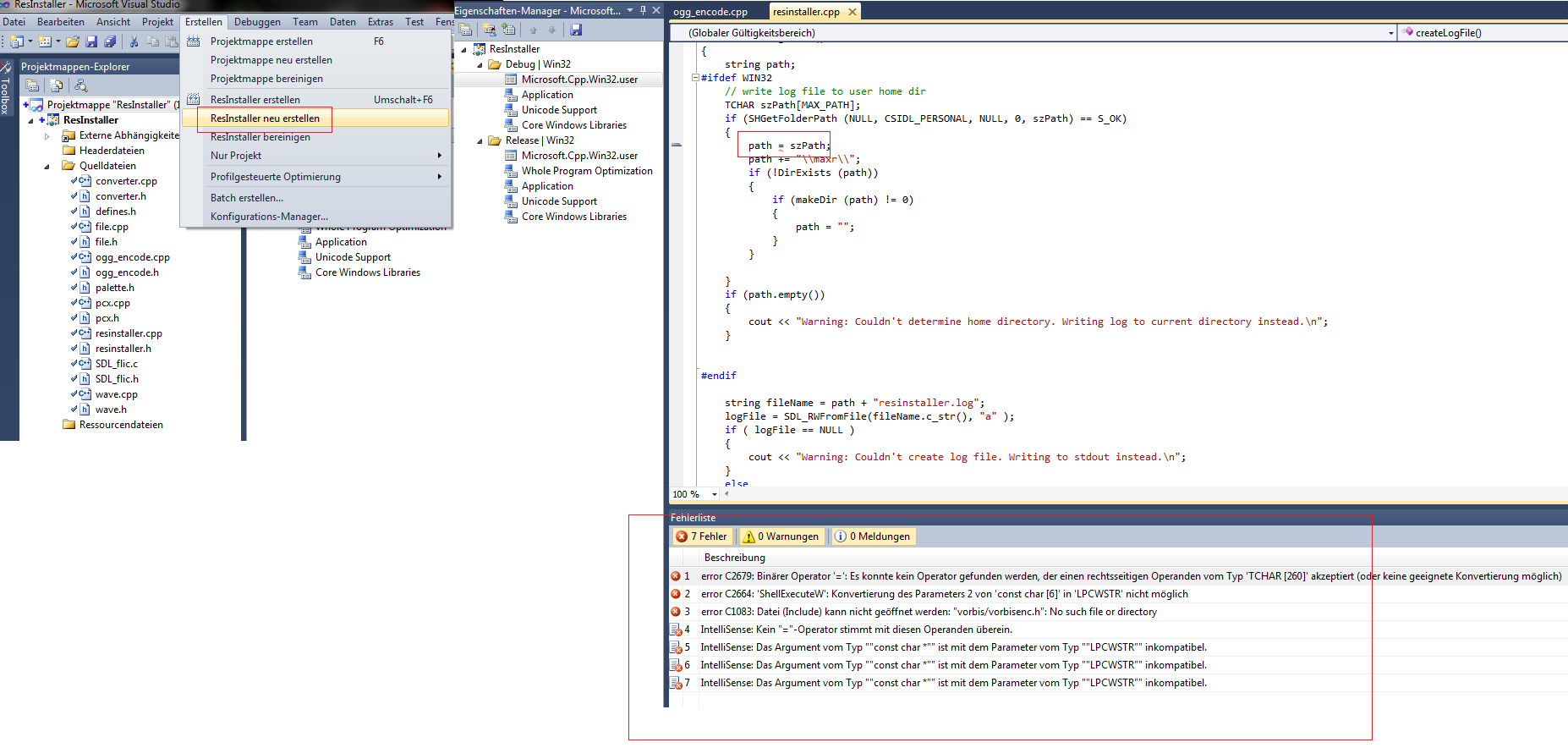Open the Datei menu
Viewport: 1568px width, 748px height.
[x=14, y=22]
